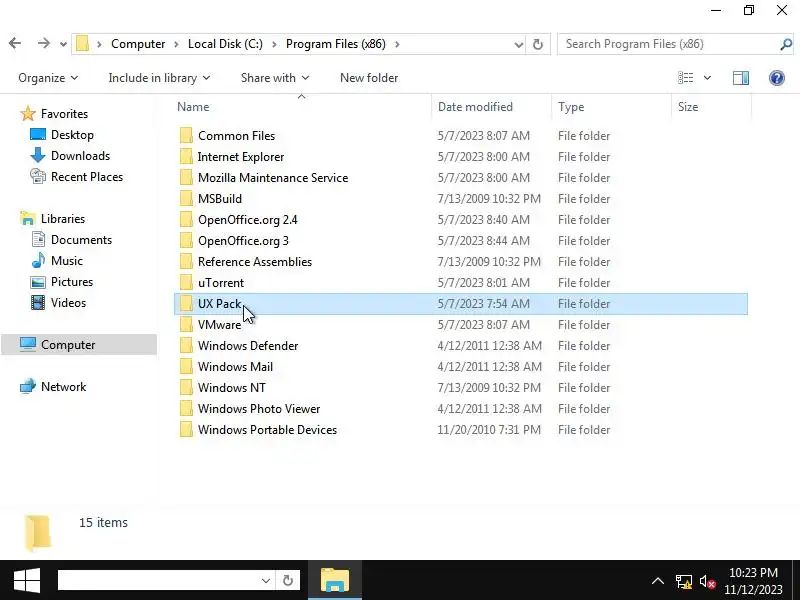Select the Windows Defender folder icon
Viewport: 800px width, 600px height.
186,345
